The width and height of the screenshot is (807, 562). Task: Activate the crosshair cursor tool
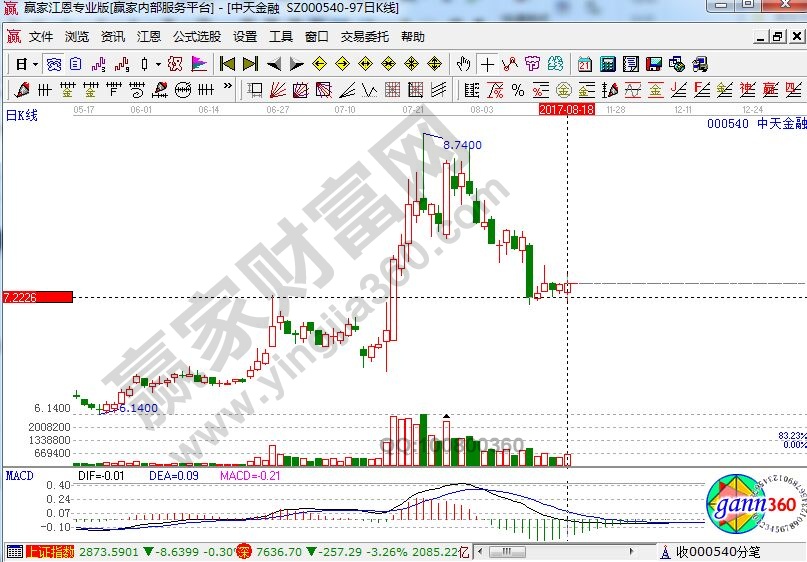(487, 64)
